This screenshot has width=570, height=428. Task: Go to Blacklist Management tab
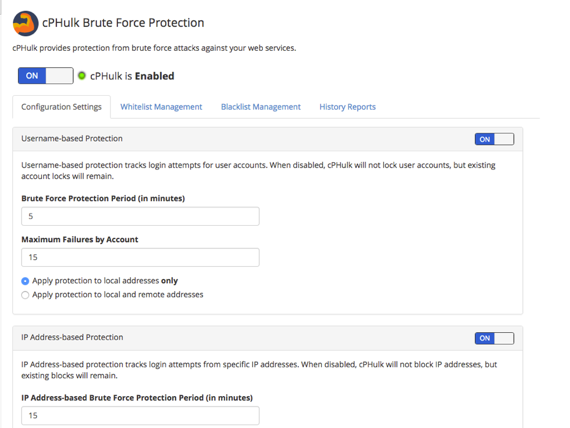pyautogui.click(x=261, y=107)
